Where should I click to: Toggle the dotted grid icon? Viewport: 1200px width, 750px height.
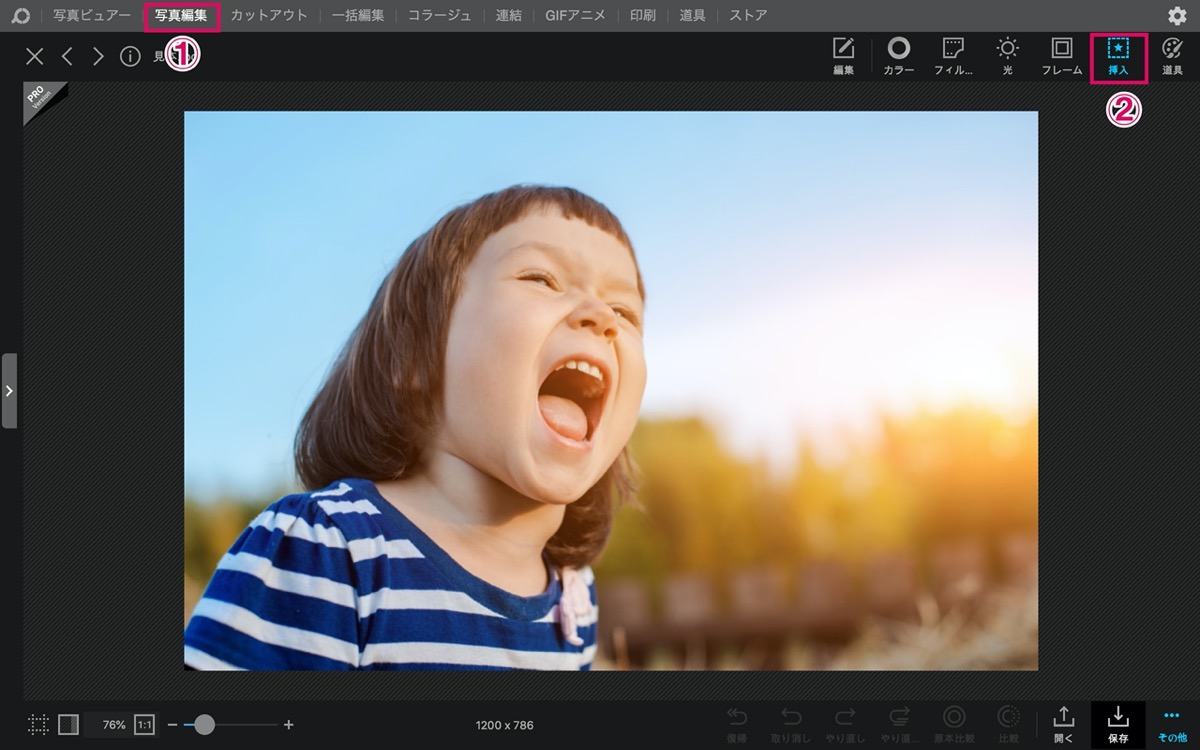[x=38, y=725]
